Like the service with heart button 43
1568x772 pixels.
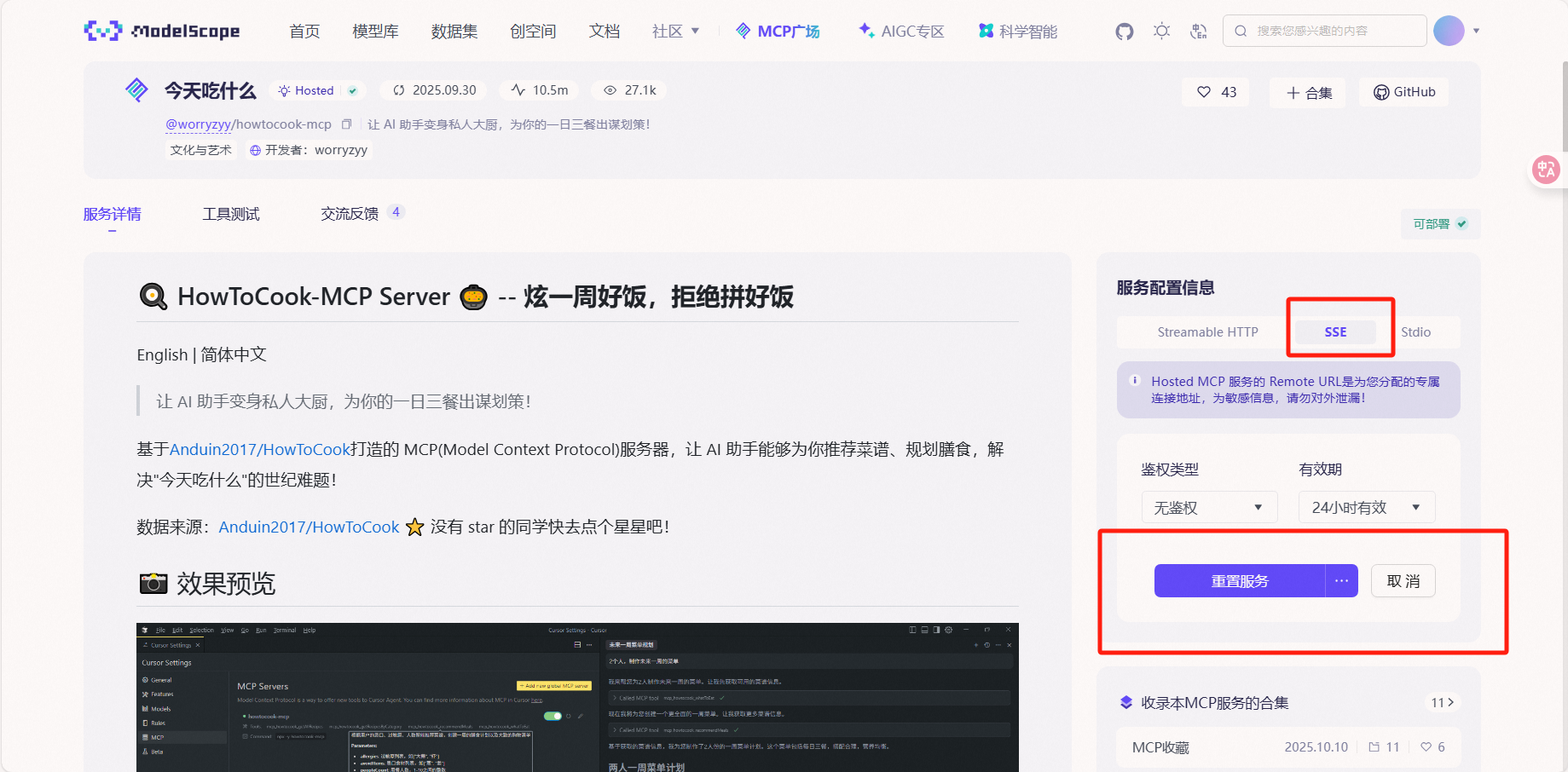point(1216,92)
